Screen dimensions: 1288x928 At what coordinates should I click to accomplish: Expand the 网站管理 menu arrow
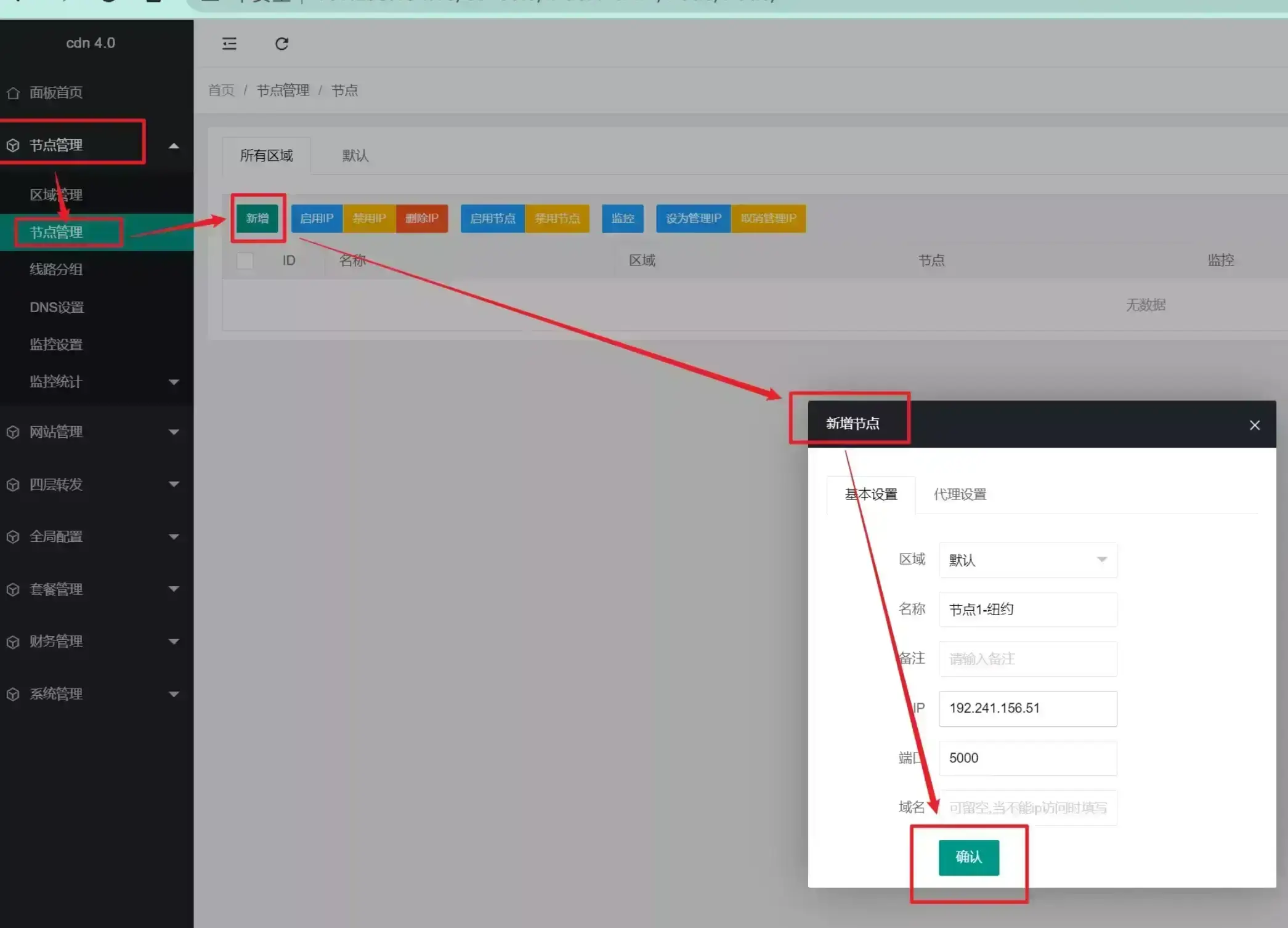pyautogui.click(x=174, y=432)
